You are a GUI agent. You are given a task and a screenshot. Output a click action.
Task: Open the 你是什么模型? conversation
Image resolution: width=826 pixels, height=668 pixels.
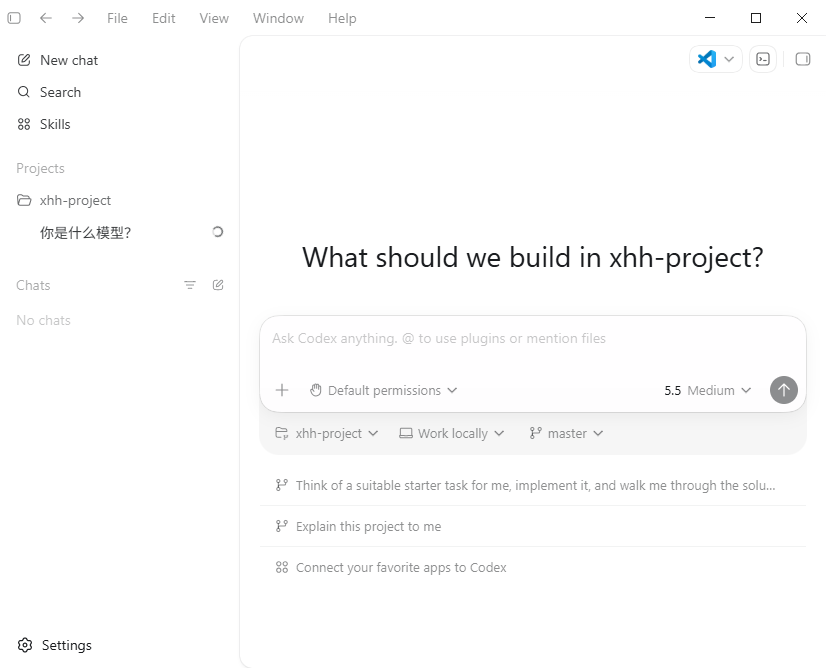click(85, 232)
